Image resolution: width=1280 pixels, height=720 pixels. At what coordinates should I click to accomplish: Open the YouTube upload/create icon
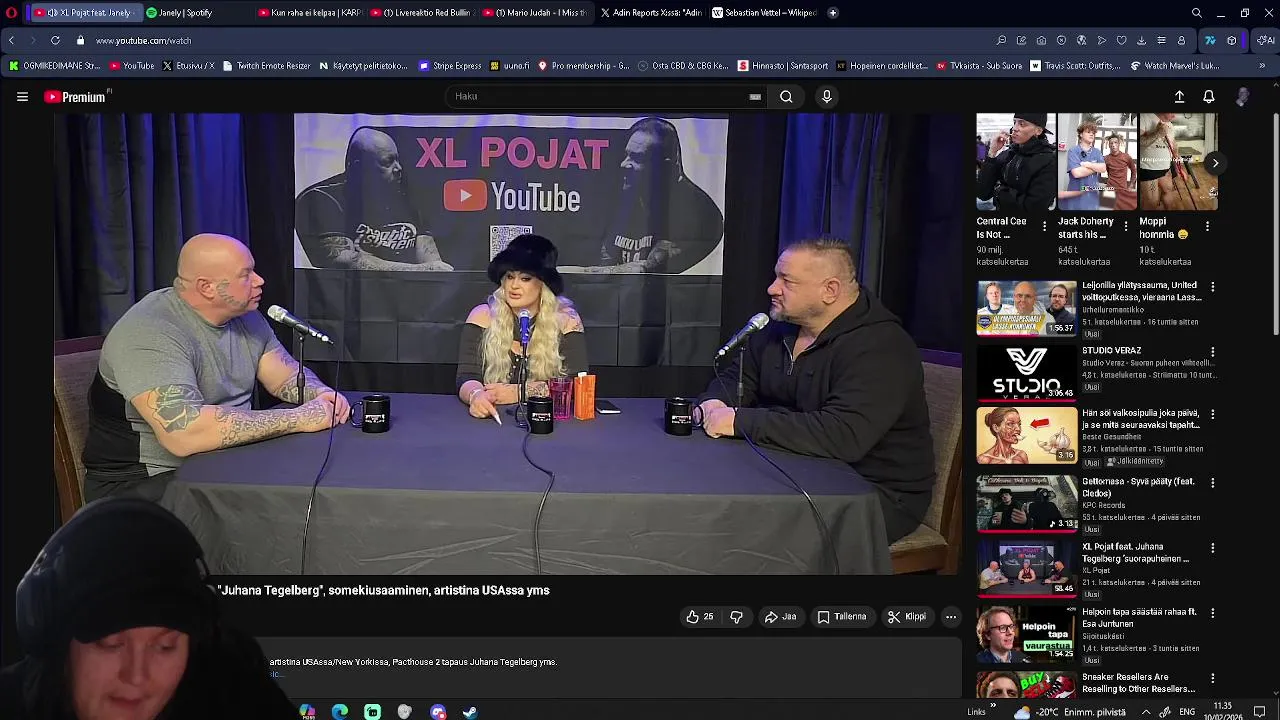1179,97
